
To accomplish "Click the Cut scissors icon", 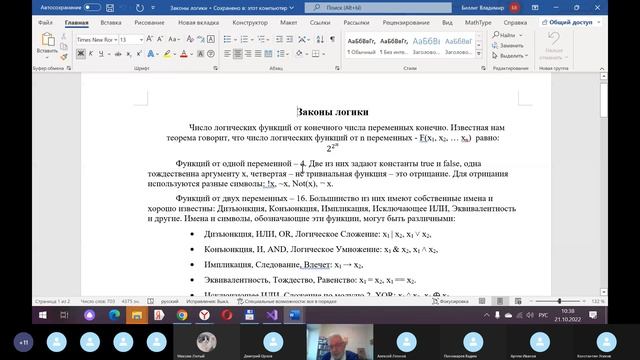I will point(64,36).
